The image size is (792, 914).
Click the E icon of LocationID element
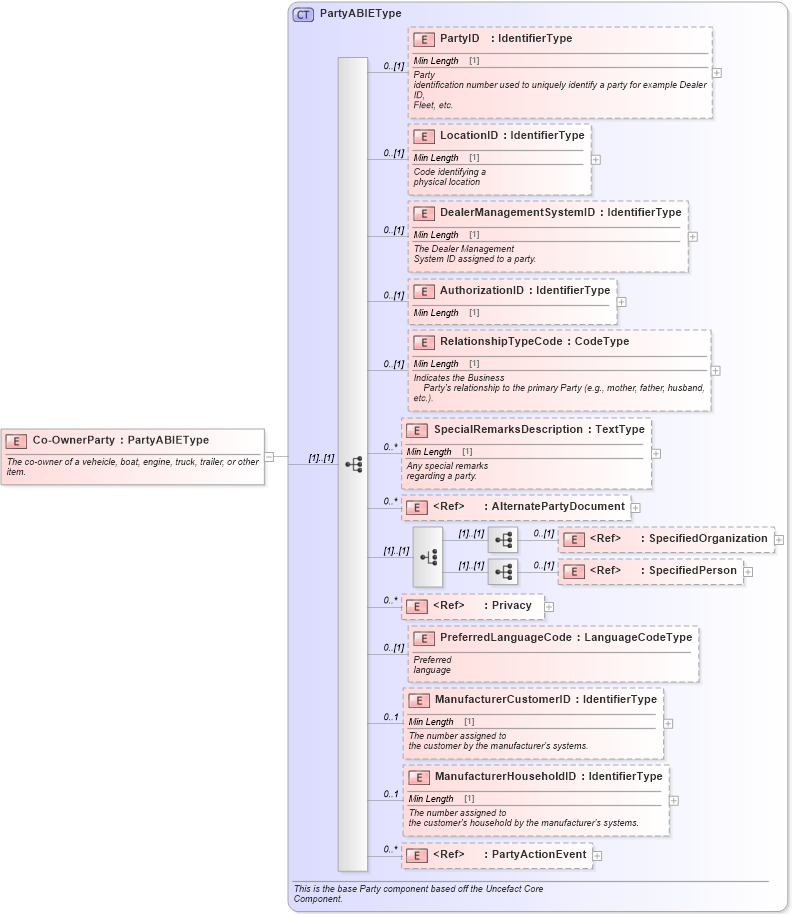(x=424, y=136)
